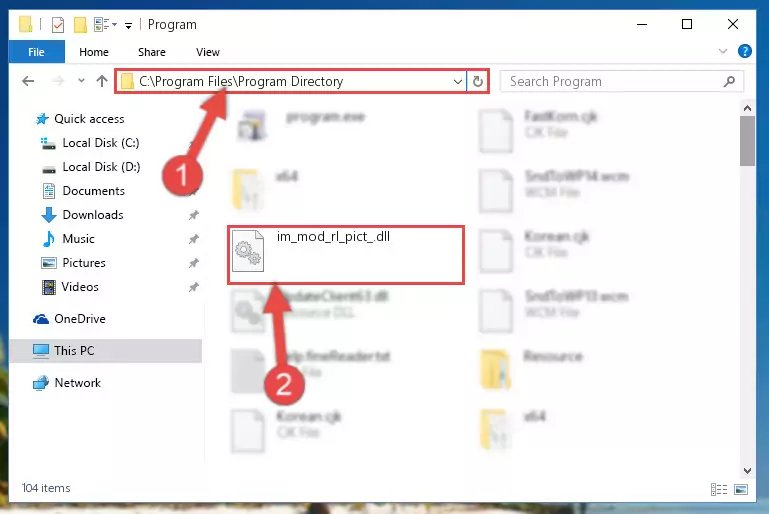Select Quick access in navigation pane
Screen dimensions: 769x514
89,119
